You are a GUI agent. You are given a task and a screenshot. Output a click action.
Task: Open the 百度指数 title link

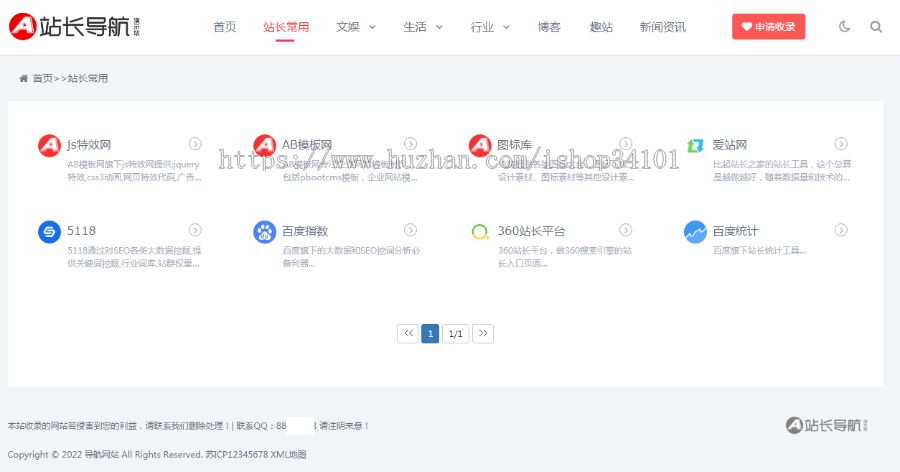(305, 231)
